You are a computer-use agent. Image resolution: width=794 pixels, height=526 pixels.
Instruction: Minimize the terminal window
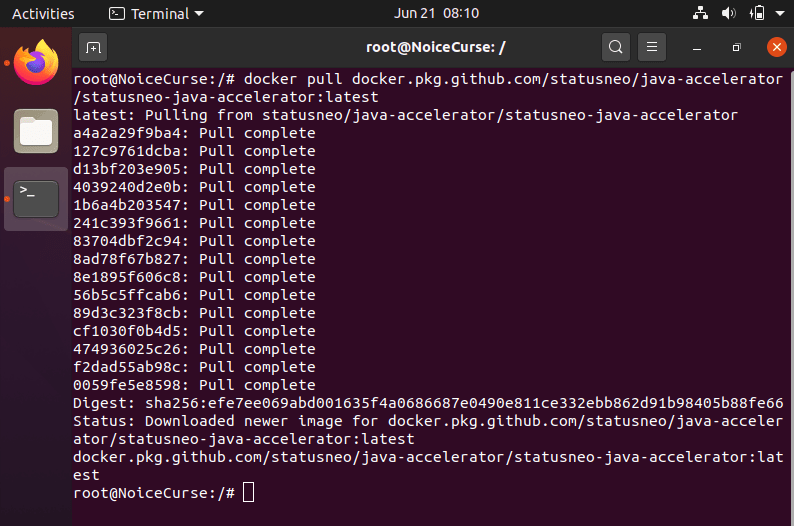coord(697,46)
